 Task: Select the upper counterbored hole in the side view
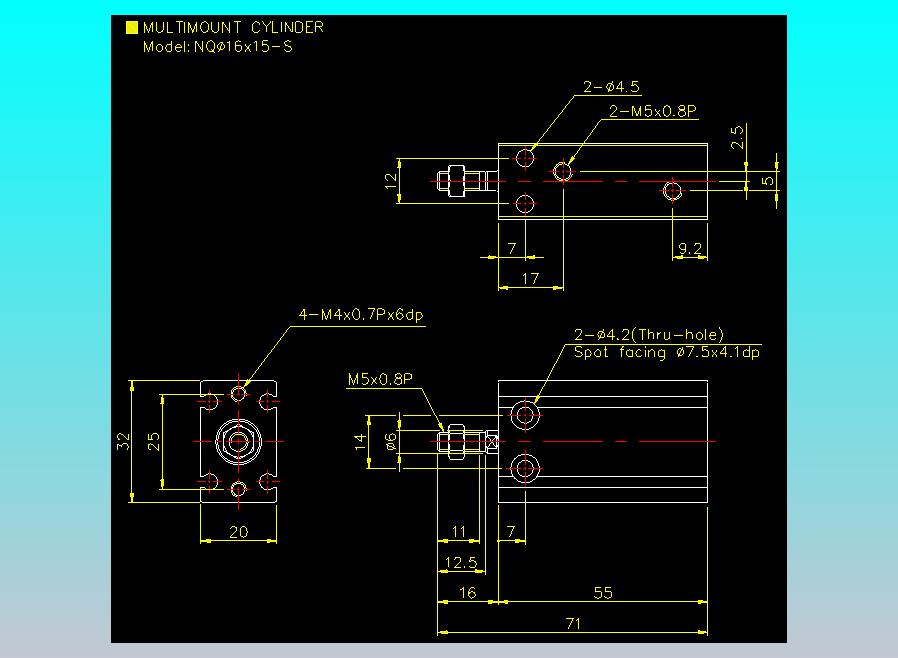click(x=525, y=415)
